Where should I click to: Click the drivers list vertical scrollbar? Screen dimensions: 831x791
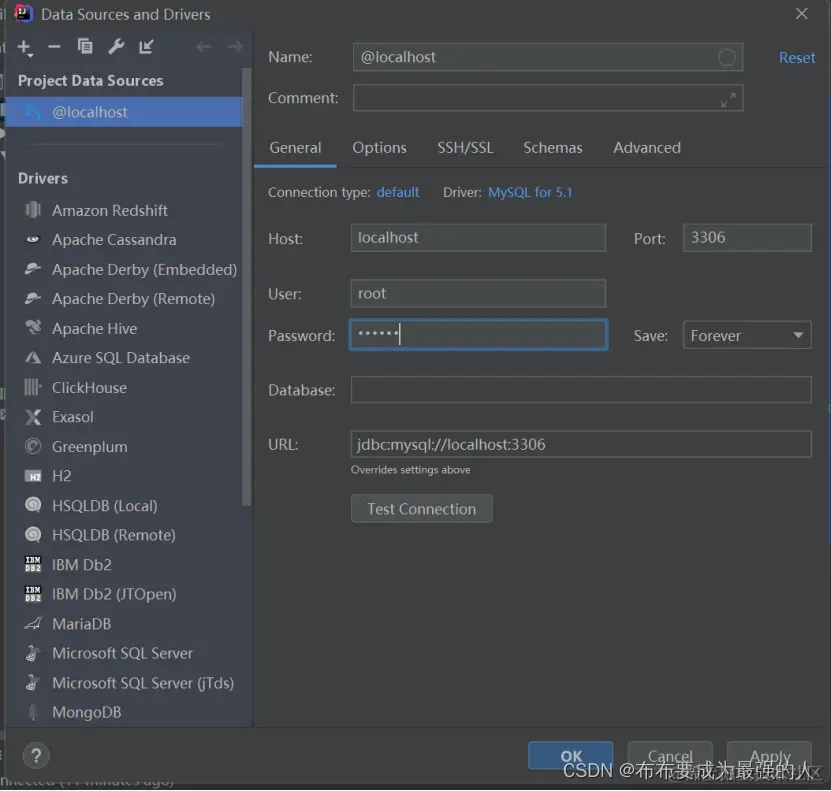click(246, 286)
